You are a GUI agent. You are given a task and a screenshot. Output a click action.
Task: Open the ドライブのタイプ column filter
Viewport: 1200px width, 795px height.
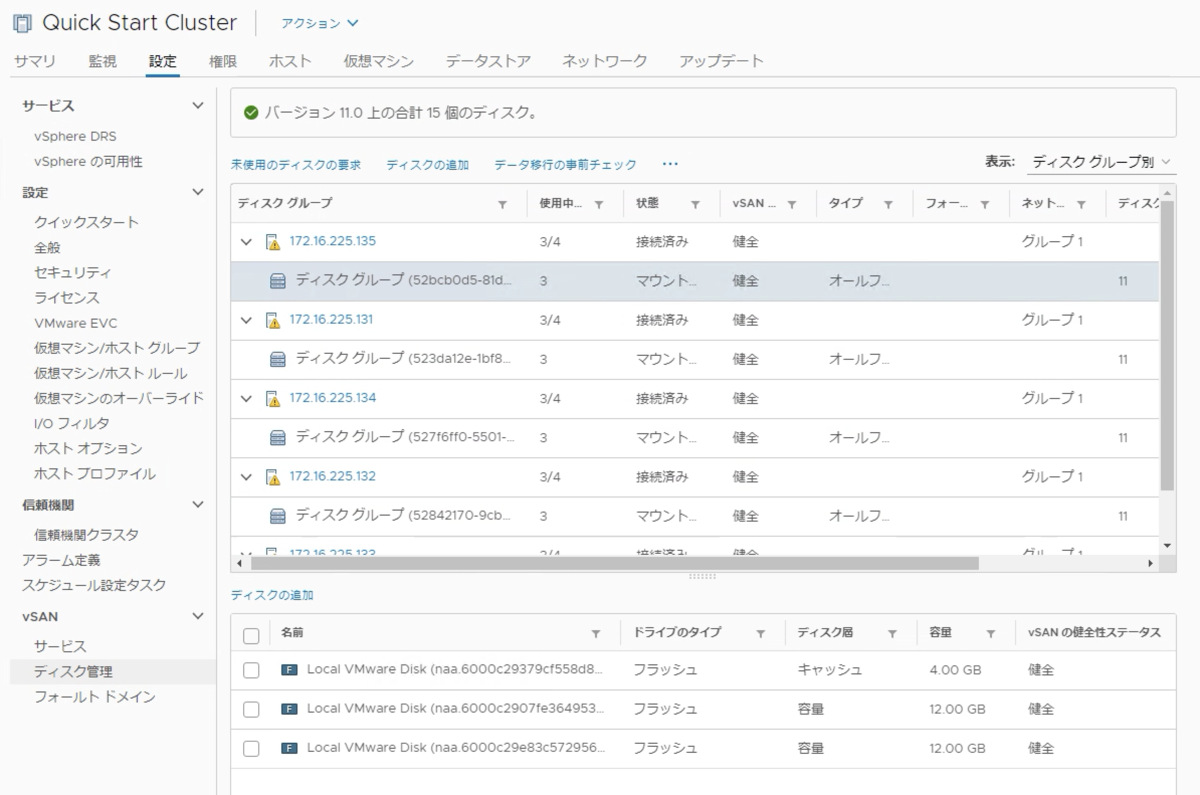pyautogui.click(x=760, y=634)
